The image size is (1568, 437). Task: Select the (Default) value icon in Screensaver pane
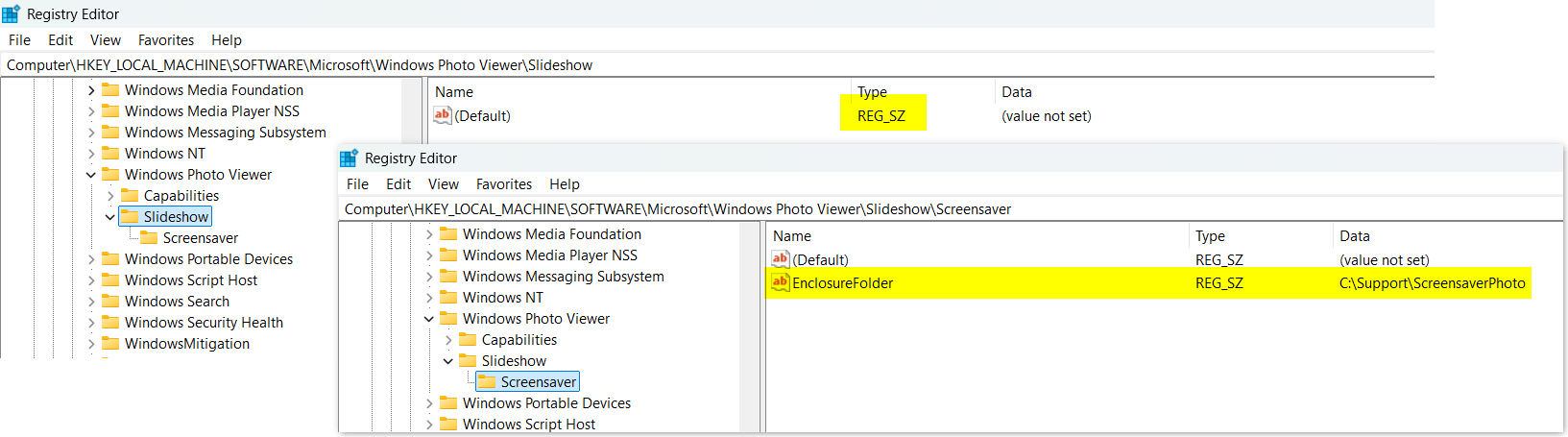pos(780,259)
